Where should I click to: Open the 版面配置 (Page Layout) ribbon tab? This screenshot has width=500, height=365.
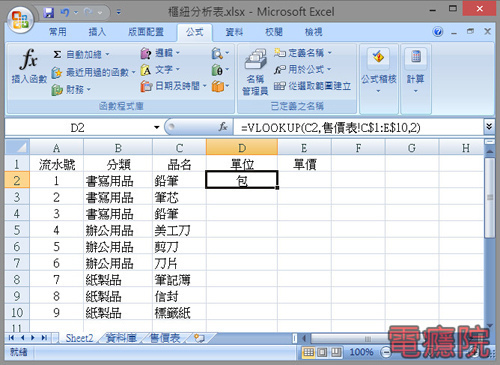tap(146, 32)
